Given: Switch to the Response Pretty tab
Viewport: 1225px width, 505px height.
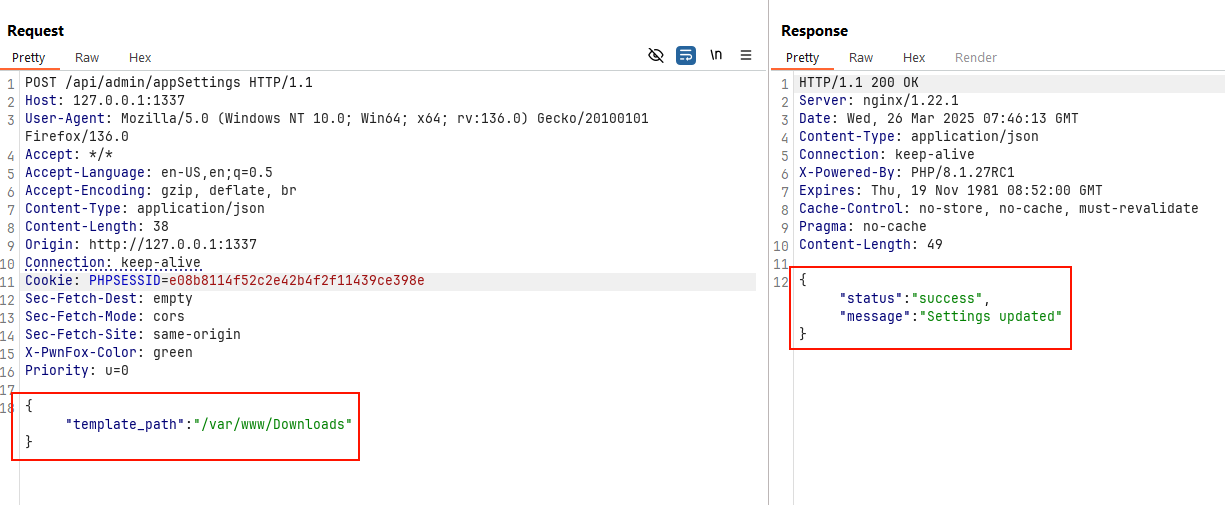Looking at the screenshot, I should coord(802,58).
